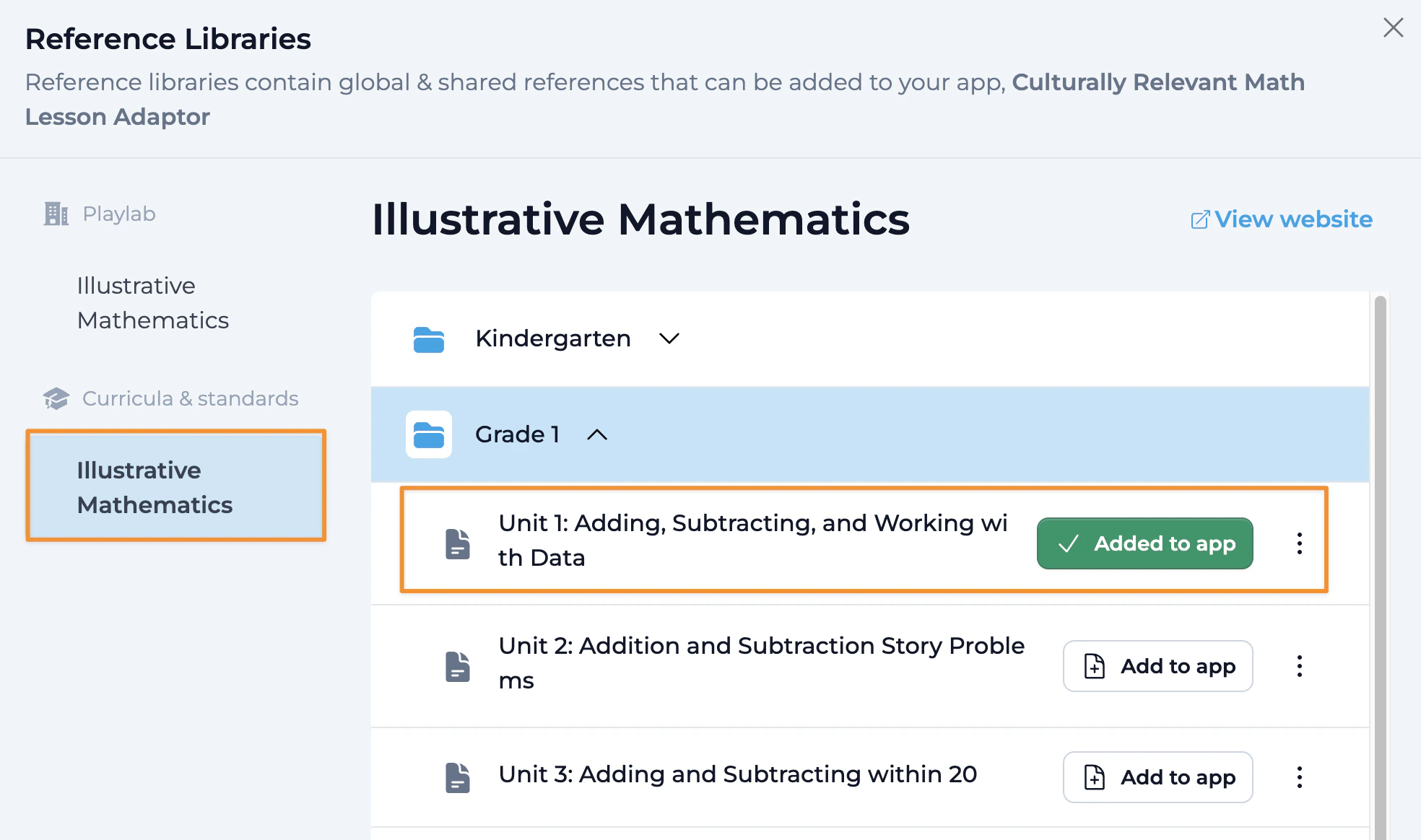The width and height of the screenshot is (1421, 840).
Task: Collapse the Grade 1 folder chevron
Action: click(x=597, y=434)
